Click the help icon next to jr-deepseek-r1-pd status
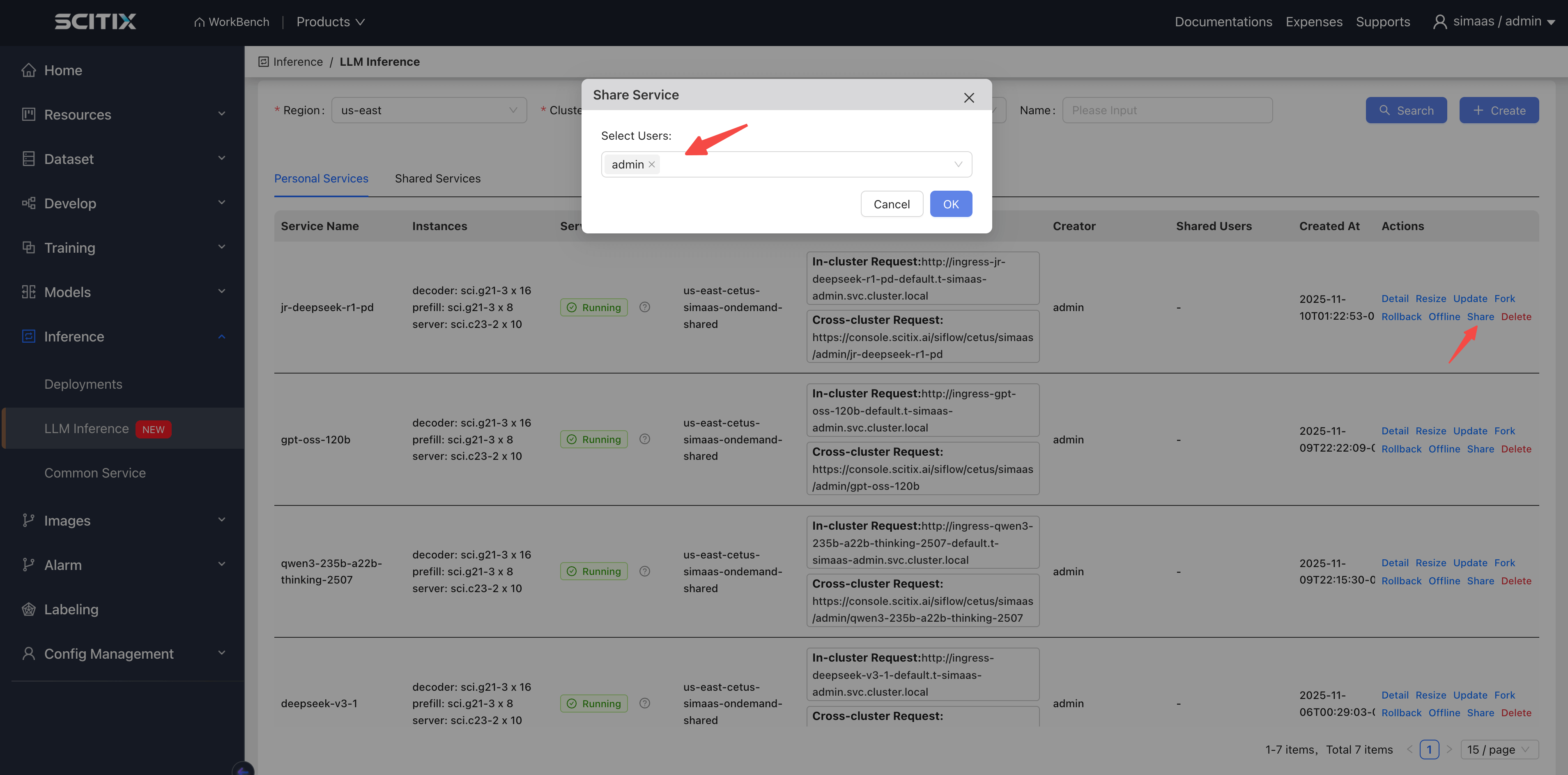 [645, 307]
